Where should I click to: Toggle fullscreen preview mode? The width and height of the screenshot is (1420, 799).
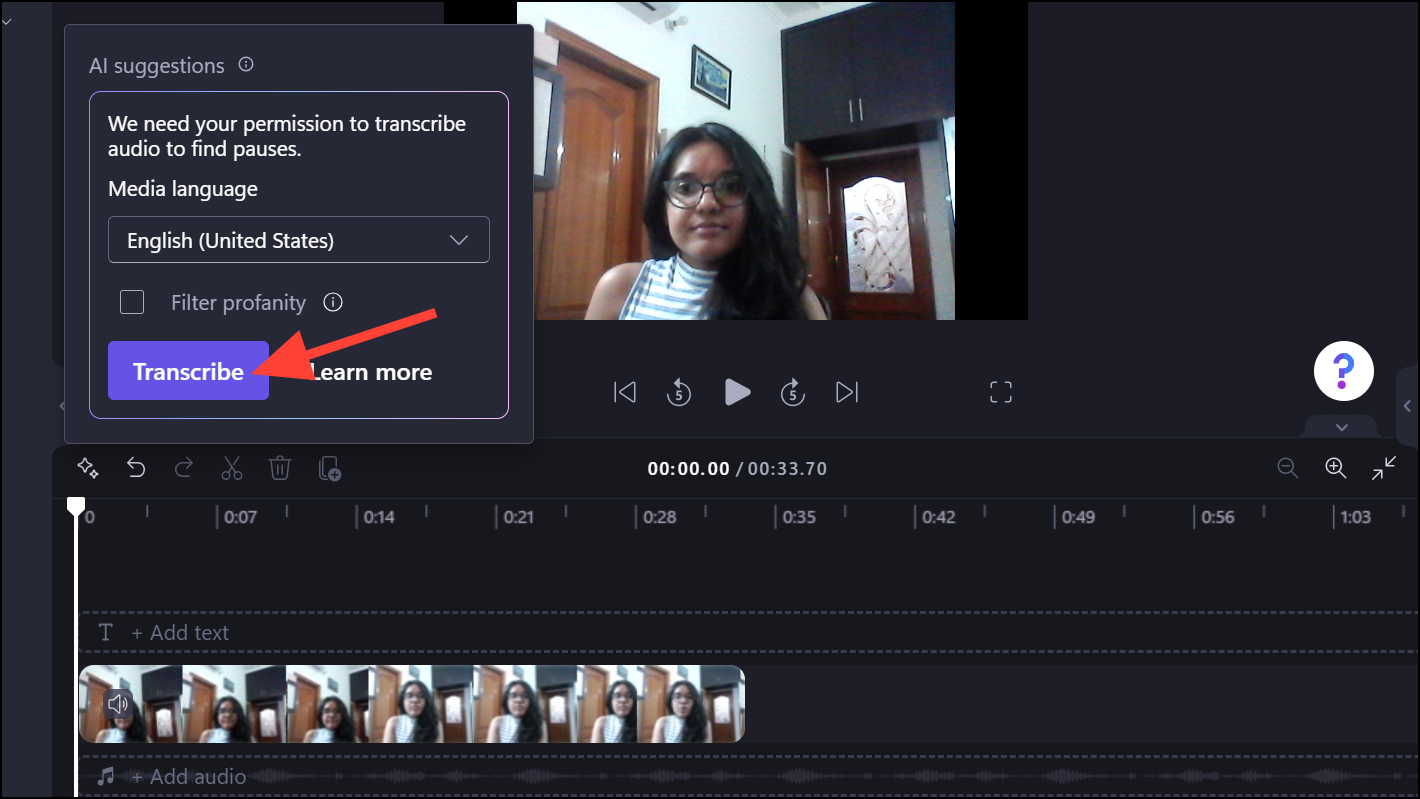coord(1001,392)
